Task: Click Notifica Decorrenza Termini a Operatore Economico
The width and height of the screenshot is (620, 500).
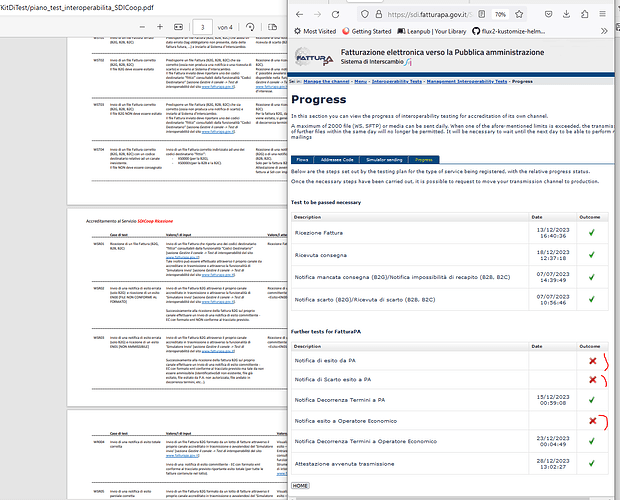Action: 366,441
